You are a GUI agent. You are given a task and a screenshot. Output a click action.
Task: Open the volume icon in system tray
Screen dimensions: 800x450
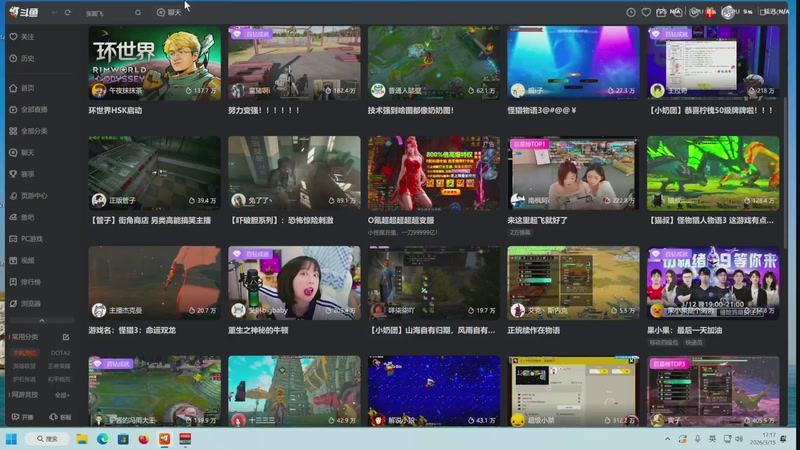click(739, 439)
